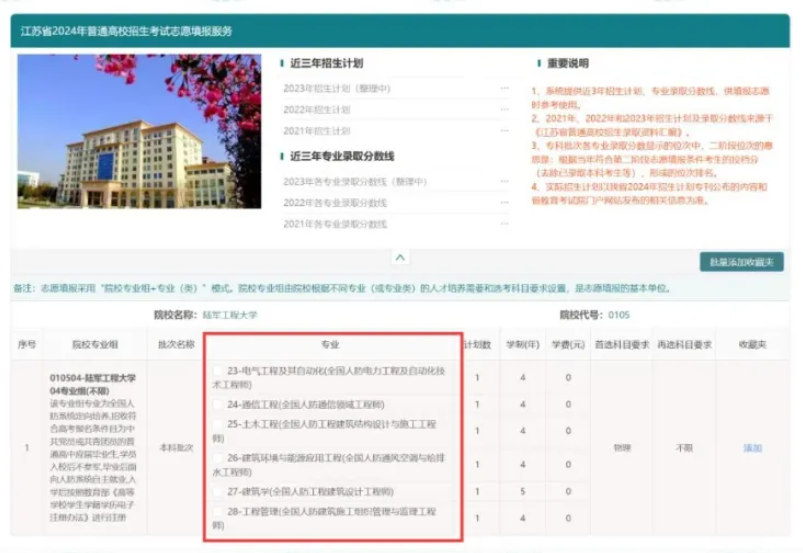This screenshot has width=803, height=553.
Task: Check the 23-电气工程及其自动化 major checkbox
Action: tap(218, 371)
